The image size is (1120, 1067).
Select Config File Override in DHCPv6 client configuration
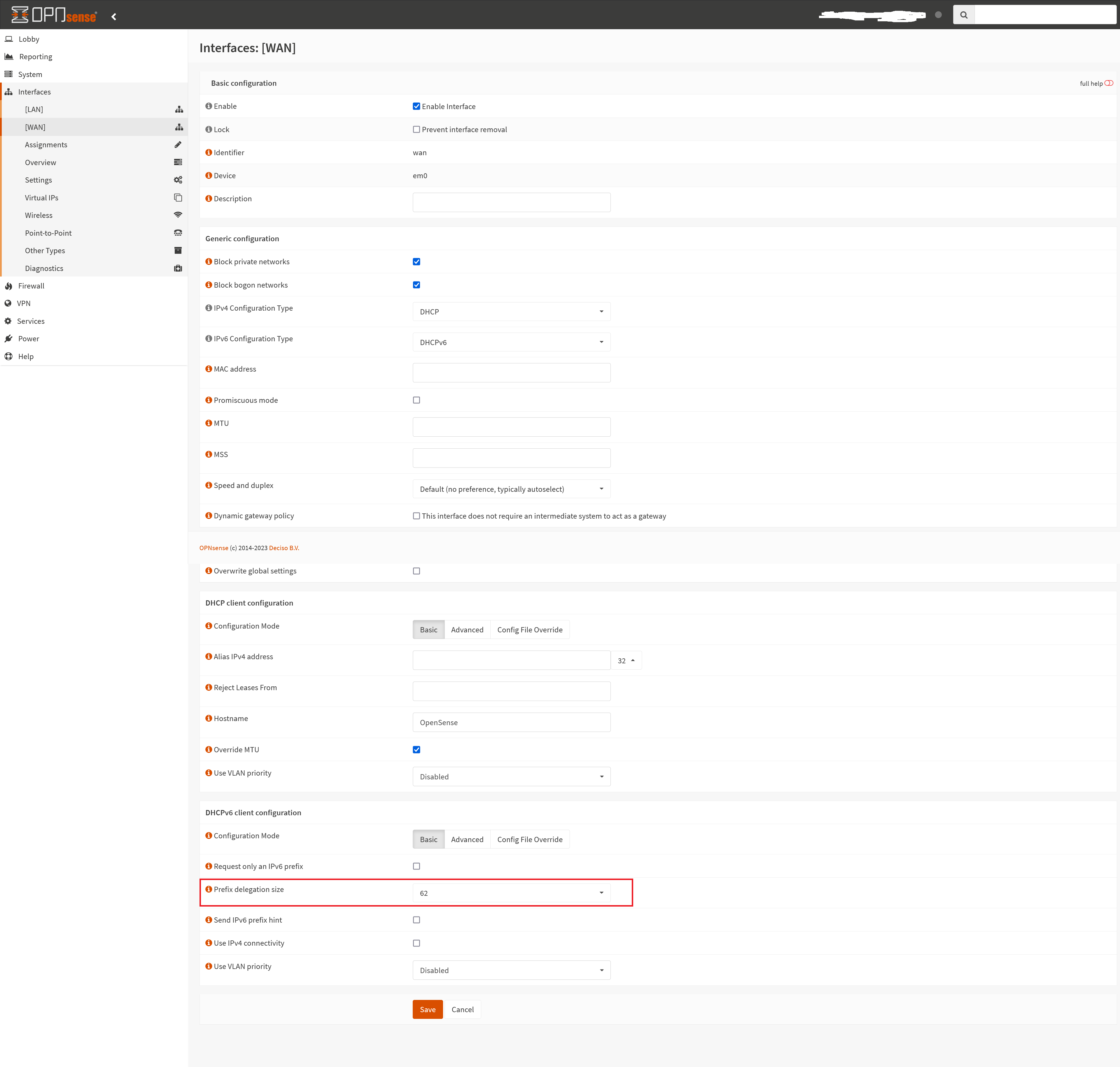(x=530, y=839)
